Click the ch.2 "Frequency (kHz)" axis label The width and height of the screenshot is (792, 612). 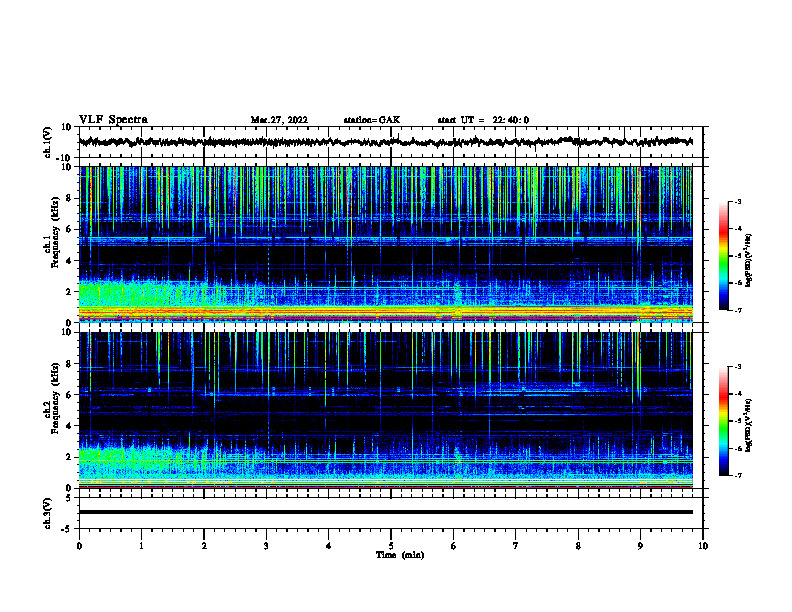tap(55, 398)
